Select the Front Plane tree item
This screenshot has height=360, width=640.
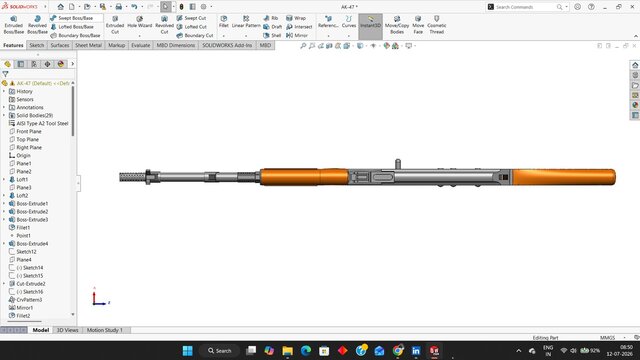point(25,131)
